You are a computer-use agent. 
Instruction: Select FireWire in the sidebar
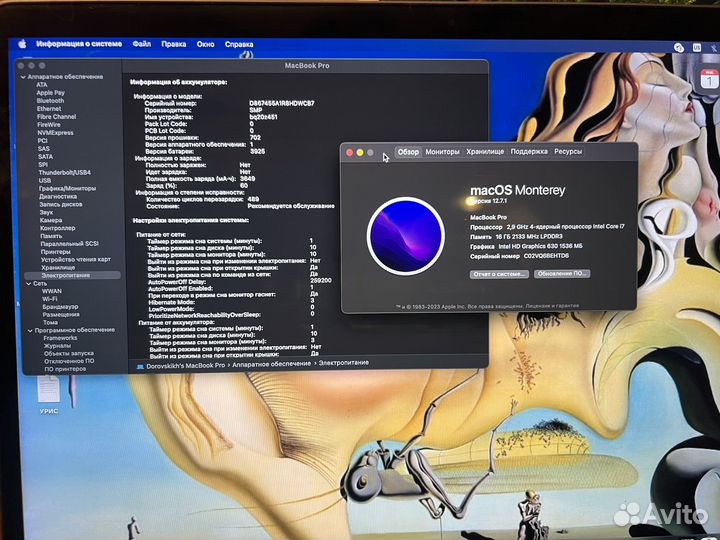(49, 124)
